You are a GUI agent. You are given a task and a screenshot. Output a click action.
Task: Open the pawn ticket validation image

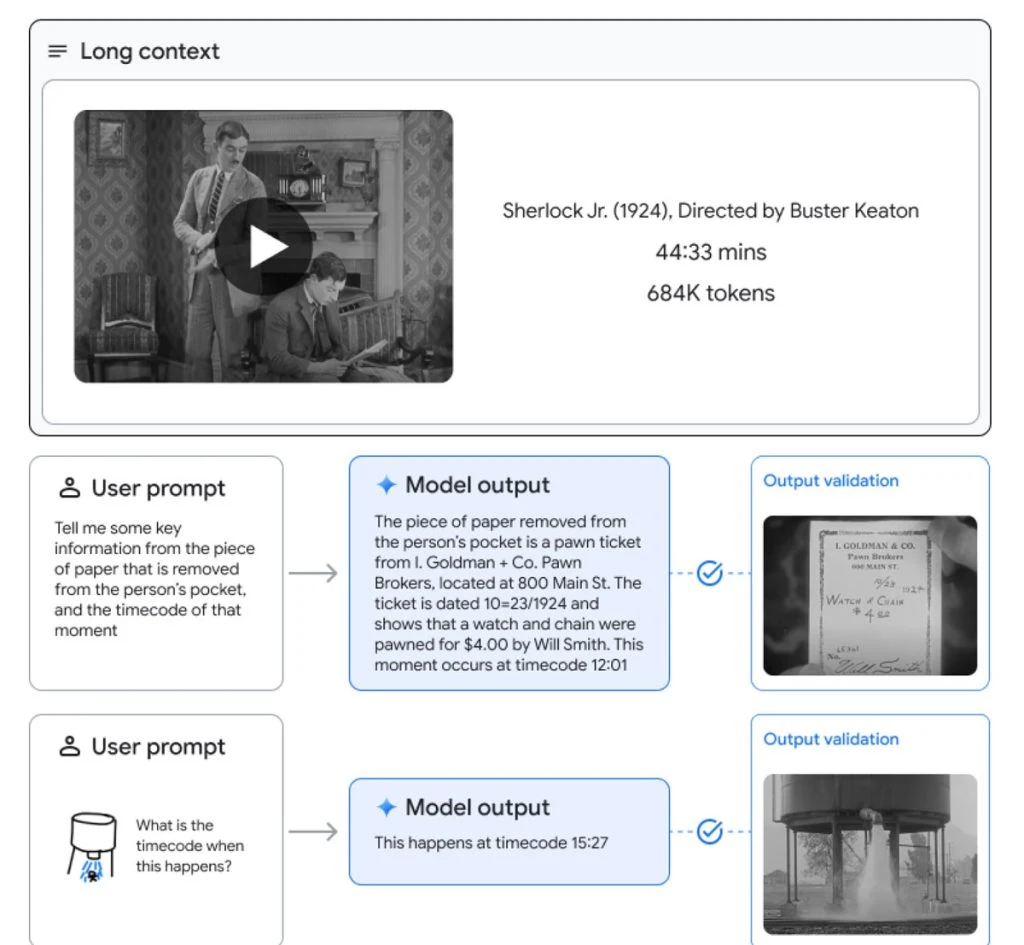(870, 595)
